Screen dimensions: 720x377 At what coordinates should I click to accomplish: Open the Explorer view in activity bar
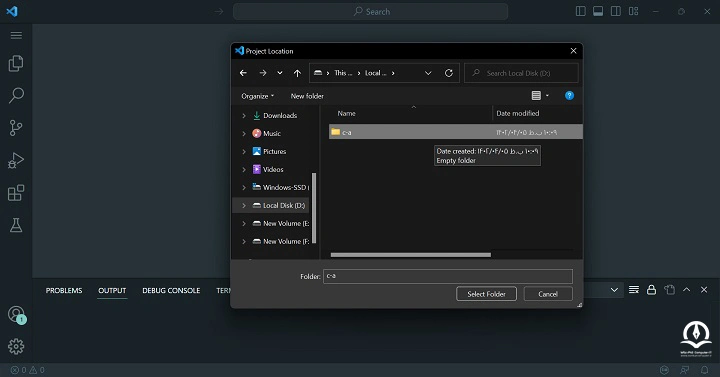(16, 63)
